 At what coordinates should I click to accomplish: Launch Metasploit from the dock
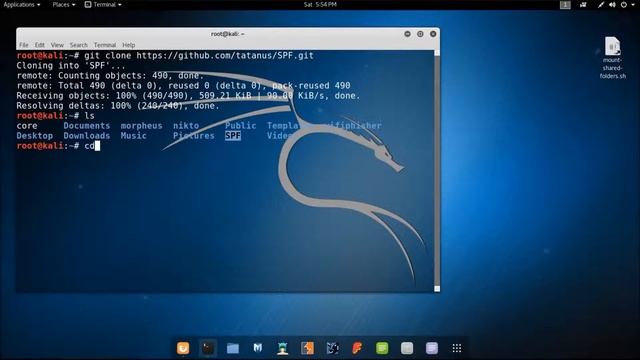point(258,348)
